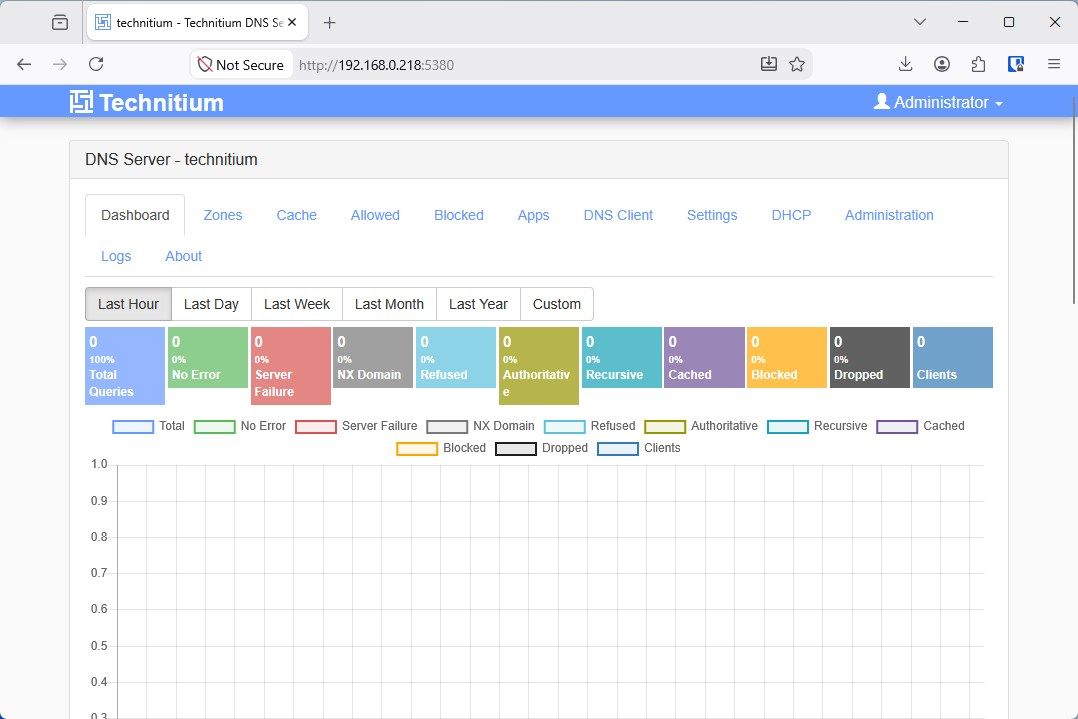Expand the list all tabs chevron
The image size is (1078, 719).
pos(919,23)
